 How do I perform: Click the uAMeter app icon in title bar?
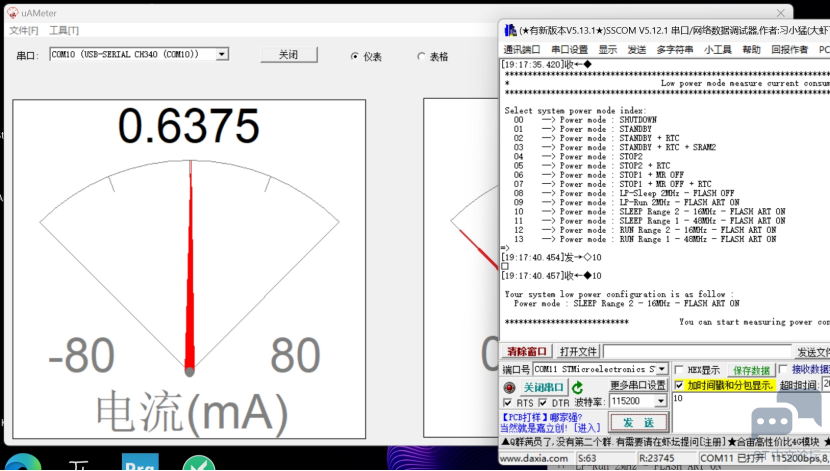(x=13, y=13)
